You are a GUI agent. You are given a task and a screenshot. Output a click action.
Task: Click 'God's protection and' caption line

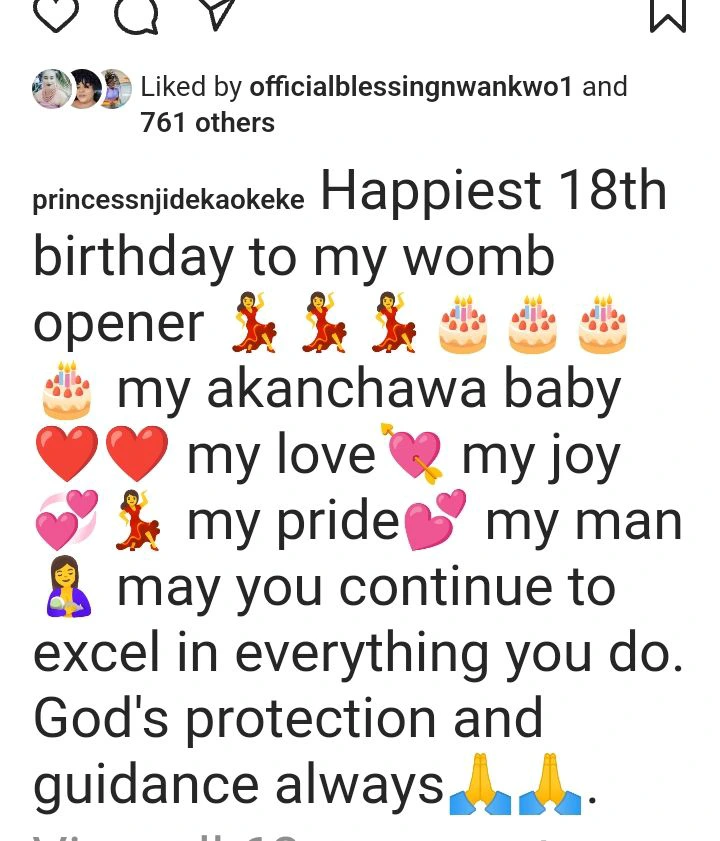coord(288,719)
